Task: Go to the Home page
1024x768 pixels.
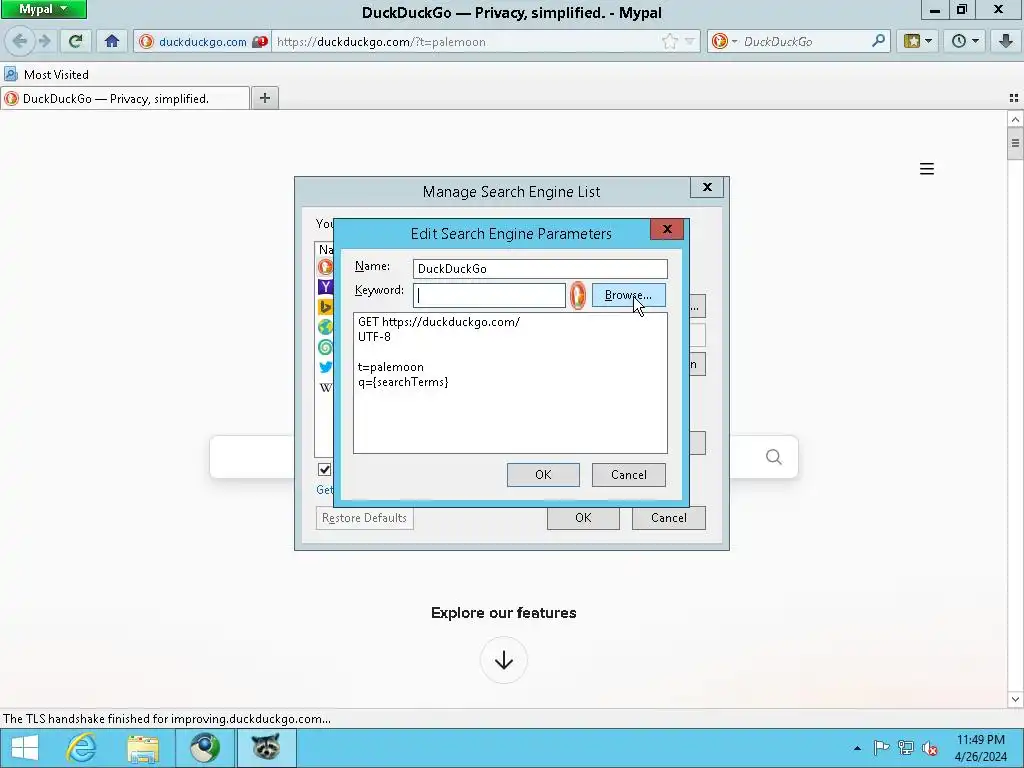Action: pos(112,41)
